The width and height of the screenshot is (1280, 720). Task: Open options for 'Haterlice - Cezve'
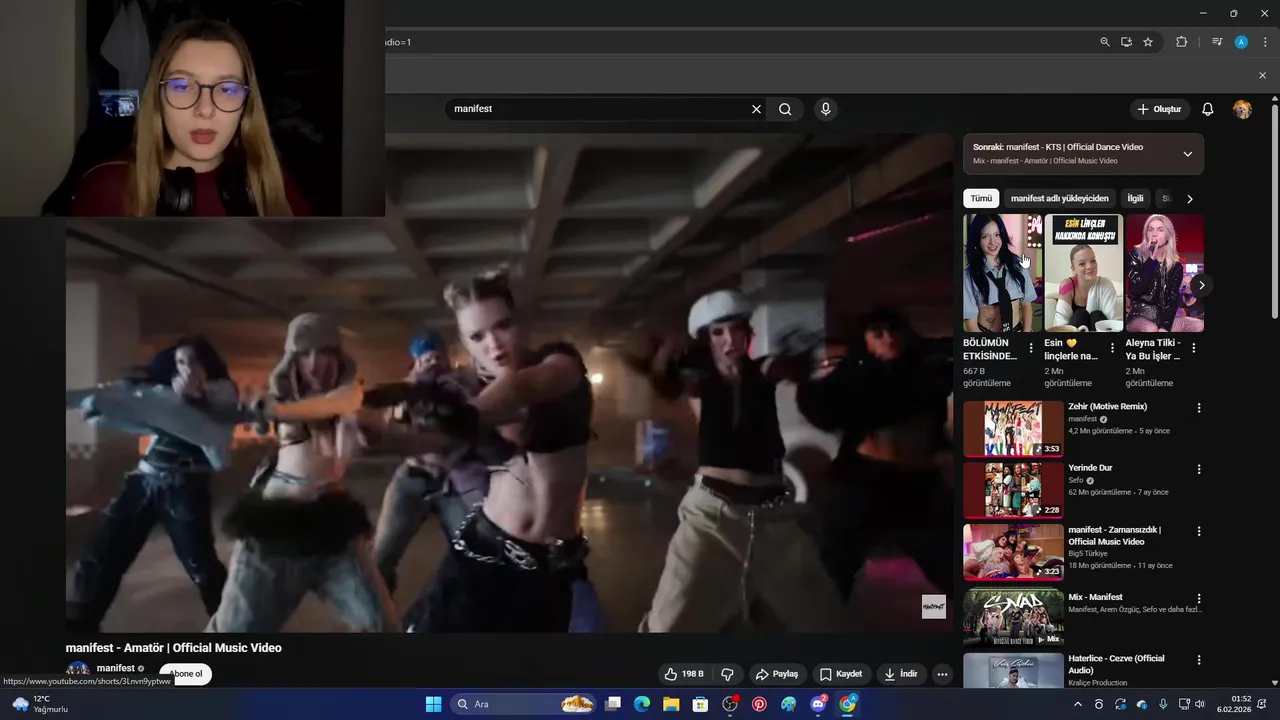point(1199,660)
